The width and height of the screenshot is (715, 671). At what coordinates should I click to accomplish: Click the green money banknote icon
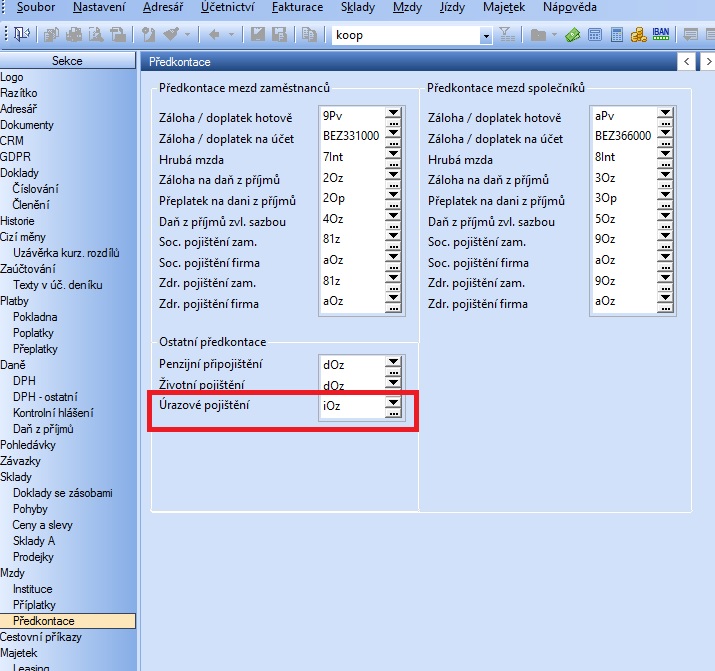coord(572,35)
